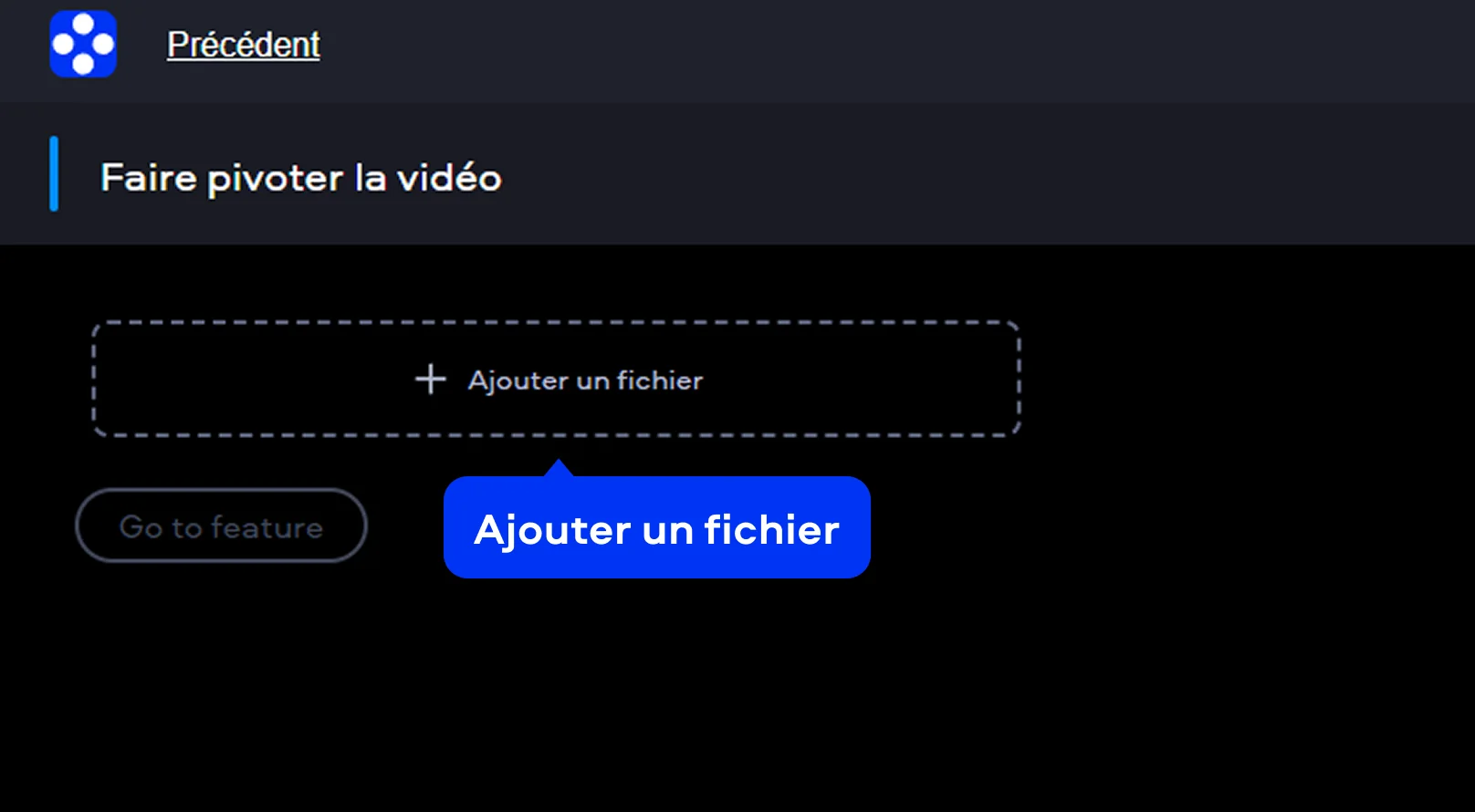Viewport: 1475px width, 812px height.
Task: Open the Go to feature button
Action: [x=221, y=526]
